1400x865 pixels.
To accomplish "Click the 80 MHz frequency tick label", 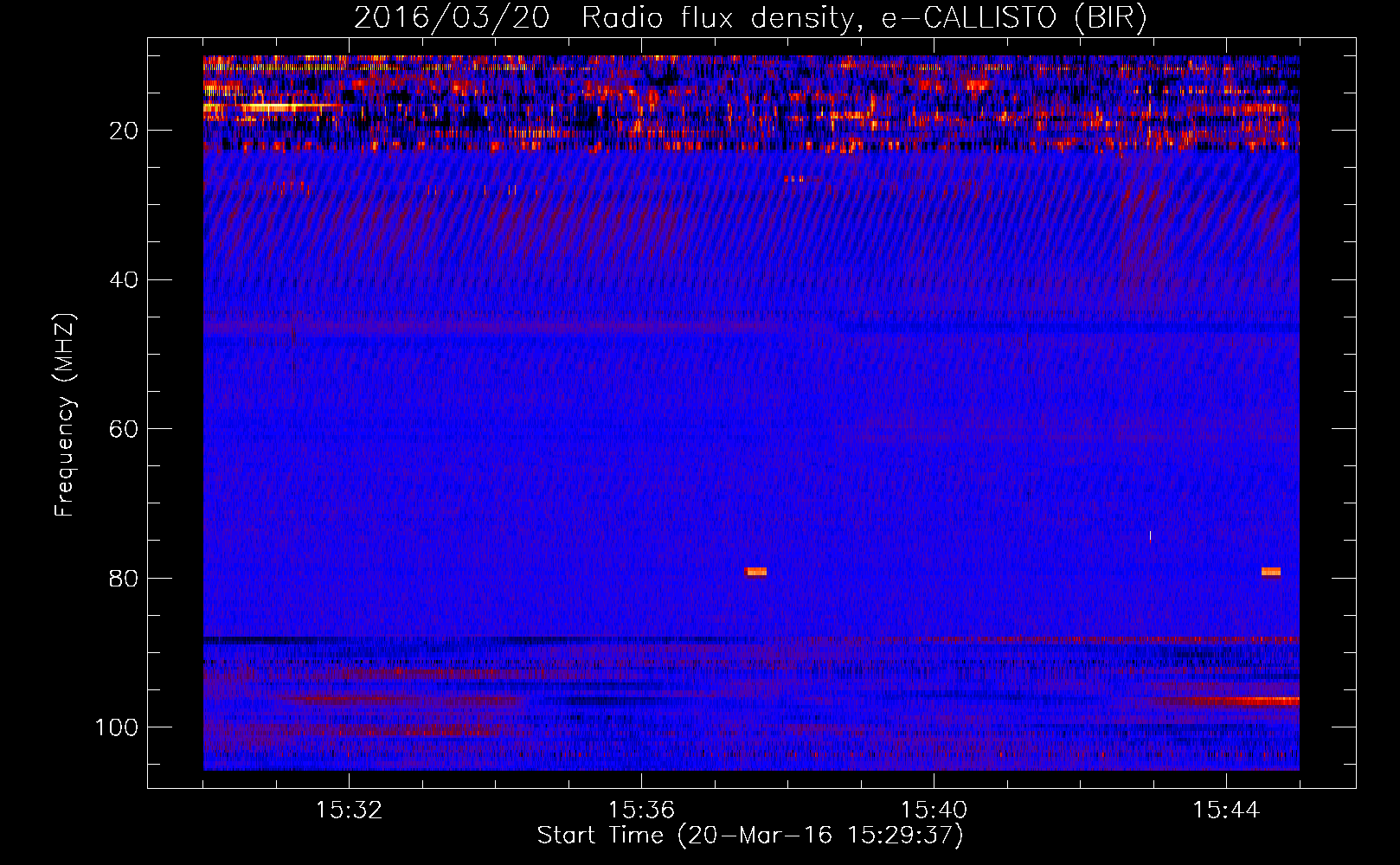I will (125, 578).
